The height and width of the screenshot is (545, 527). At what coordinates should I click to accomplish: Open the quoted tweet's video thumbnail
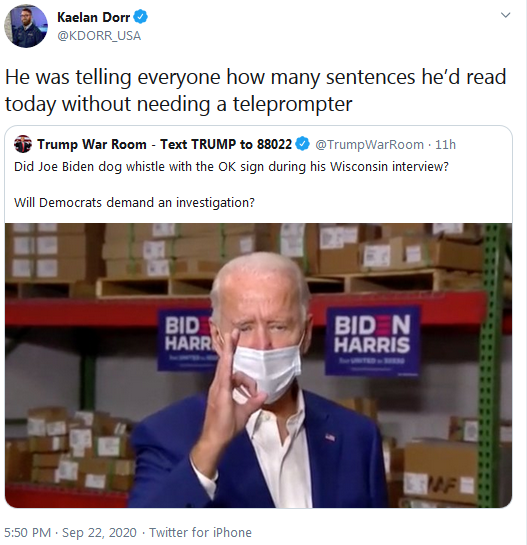coord(258,365)
